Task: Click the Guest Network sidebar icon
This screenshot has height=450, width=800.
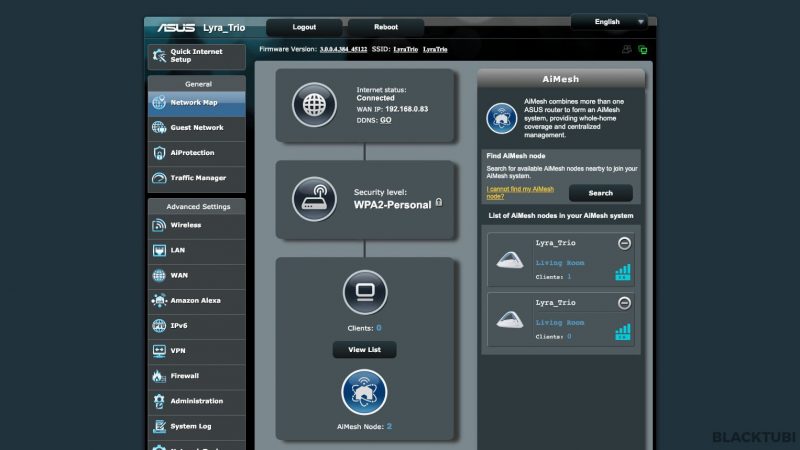Action: [x=159, y=128]
